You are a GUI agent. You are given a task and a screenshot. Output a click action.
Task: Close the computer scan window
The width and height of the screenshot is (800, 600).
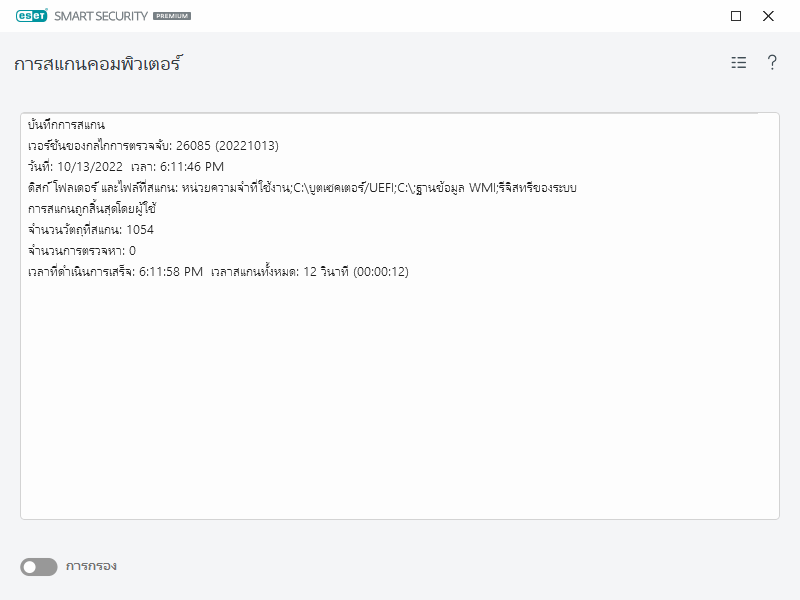point(767,16)
